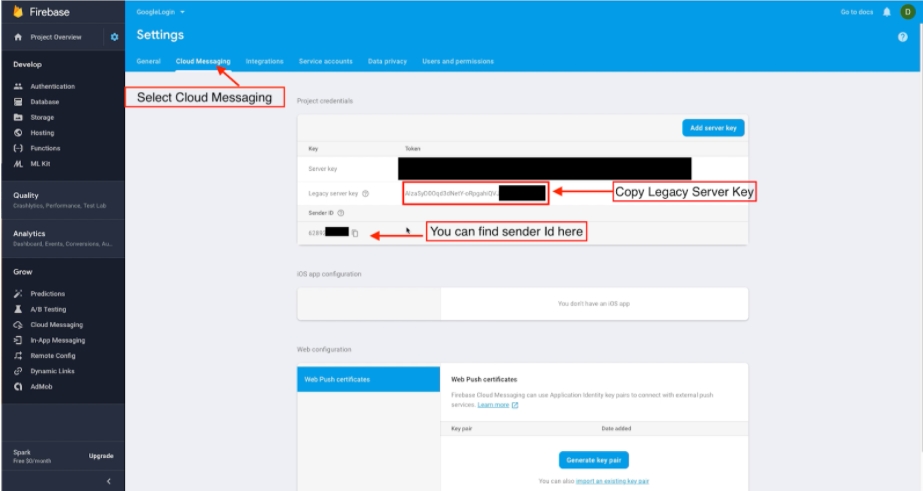Open the GoogleLogin project dropdown

coord(161,12)
